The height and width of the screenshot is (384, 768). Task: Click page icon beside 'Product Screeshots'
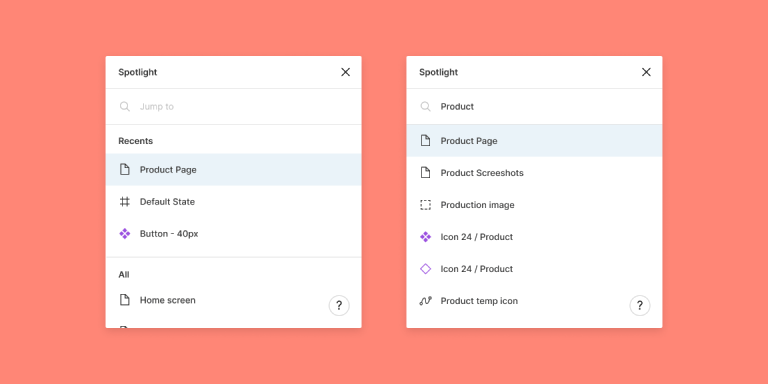(426, 173)
